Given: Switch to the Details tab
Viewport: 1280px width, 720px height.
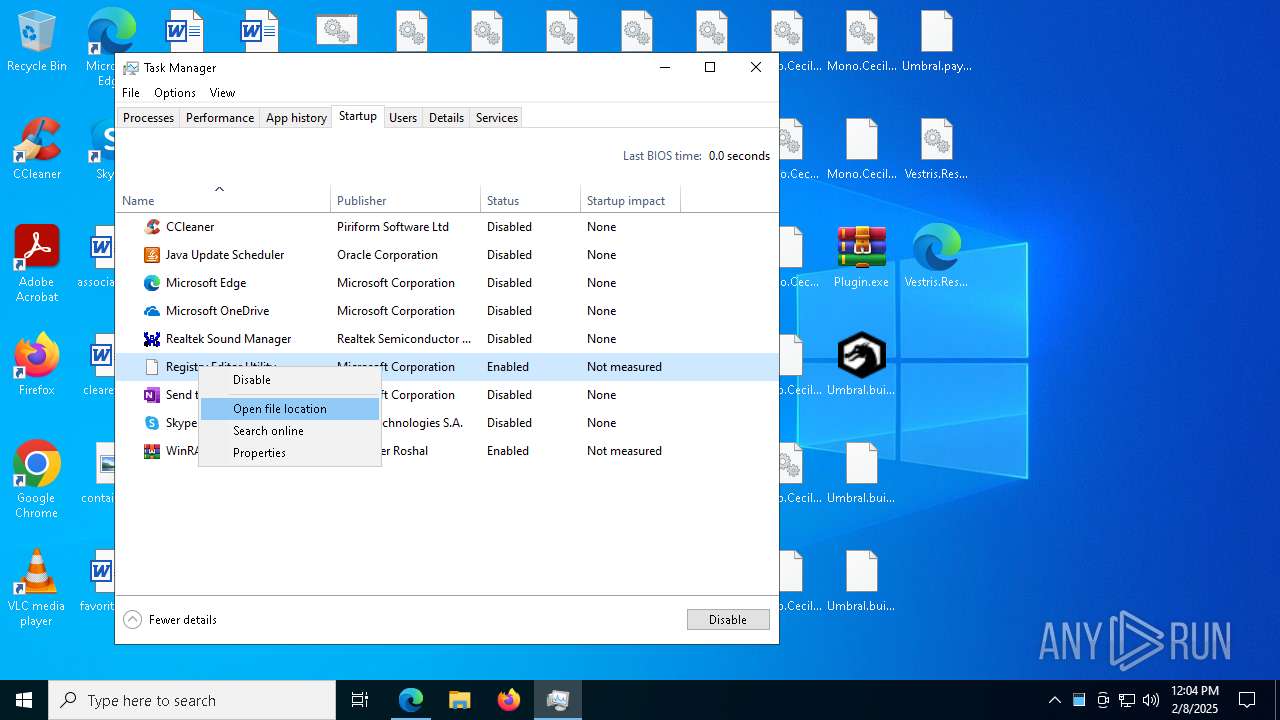Looking at the screenshot, I should (446, 118).
